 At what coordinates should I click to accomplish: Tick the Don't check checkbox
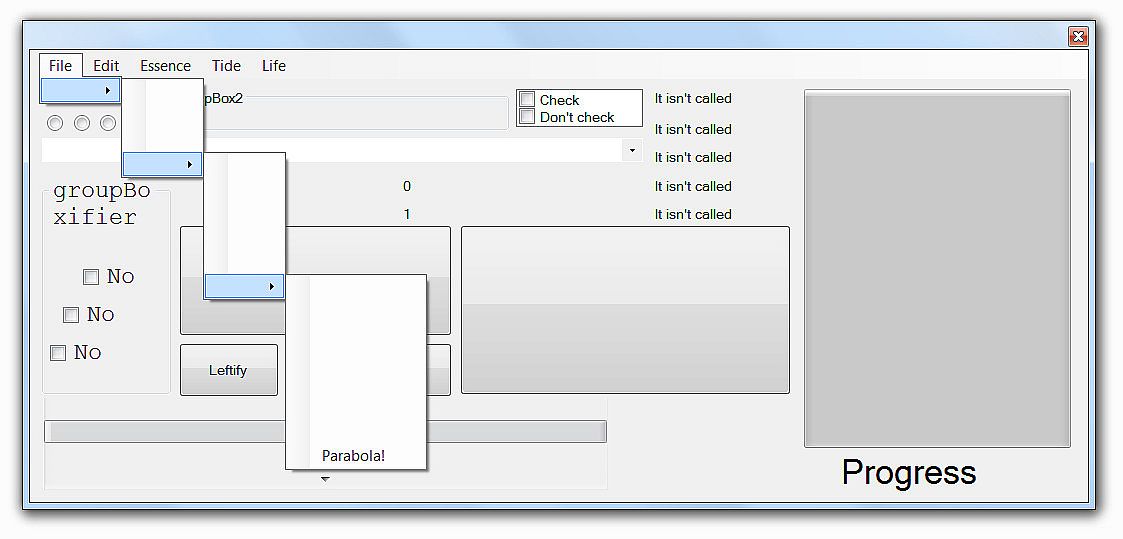pyautogui.click(x=527, y=117)
